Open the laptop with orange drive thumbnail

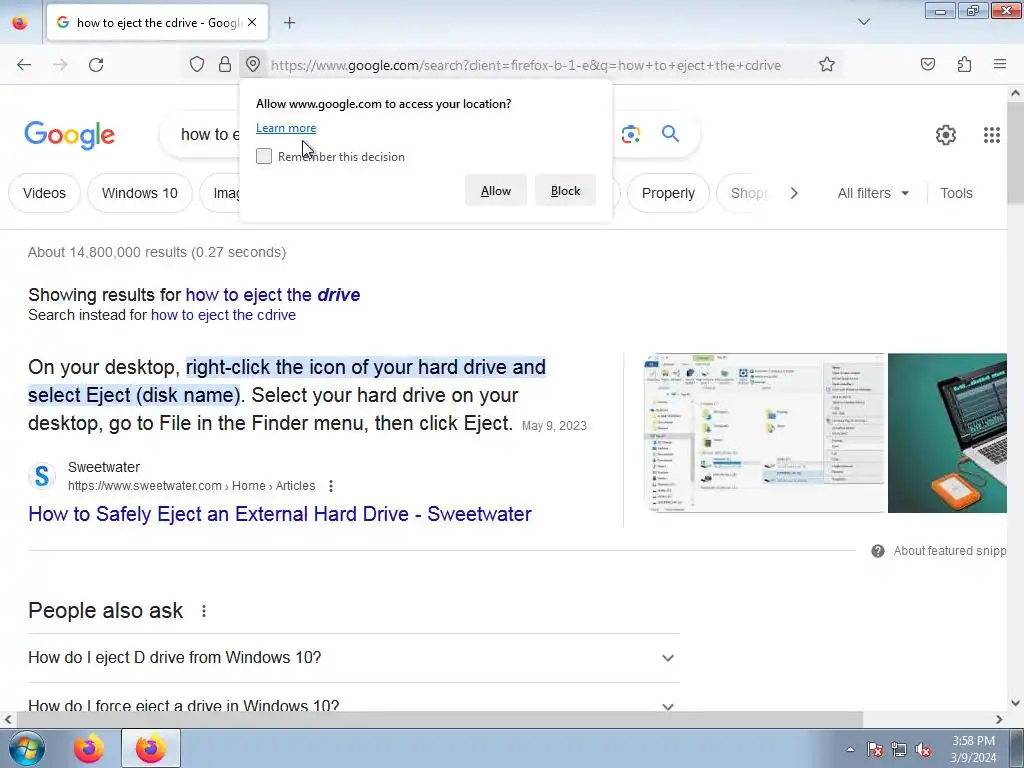point(947,433)
